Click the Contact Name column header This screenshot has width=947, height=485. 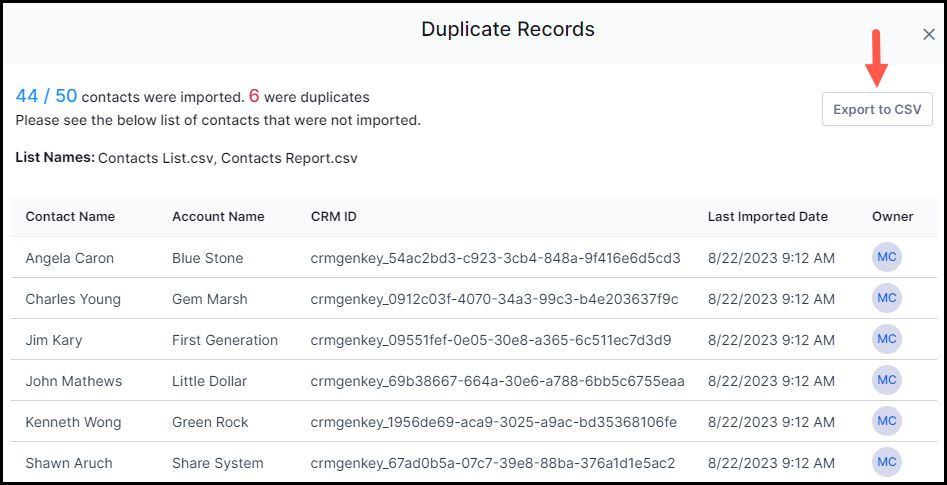[x=70, y=216]
